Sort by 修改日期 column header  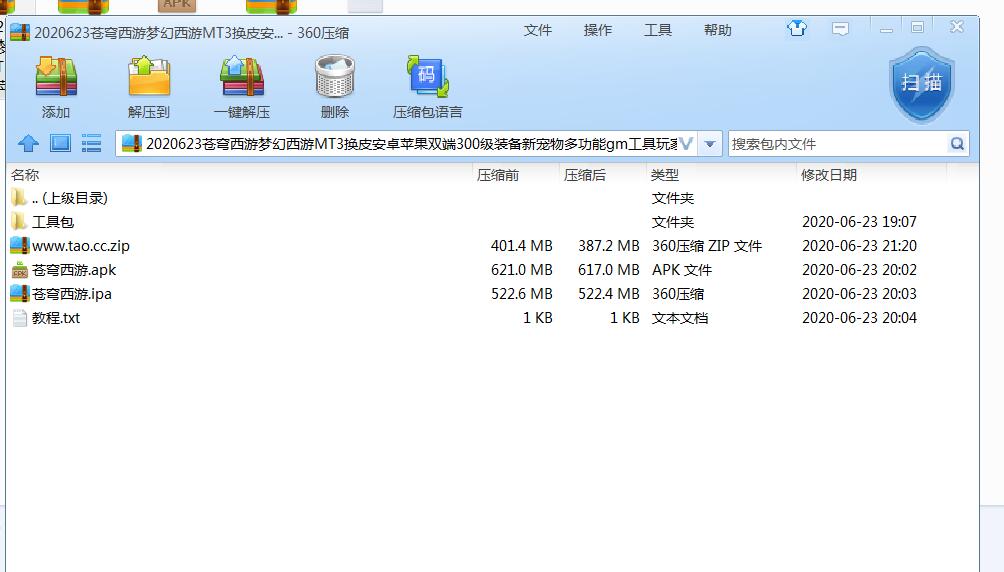point(829,175)
